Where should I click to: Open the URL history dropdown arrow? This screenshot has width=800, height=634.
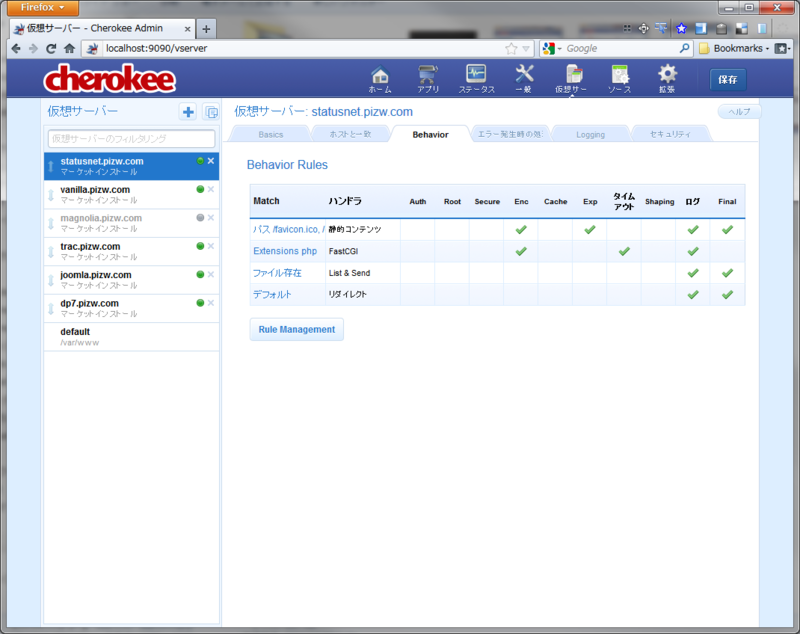click(x=526, y=49)
